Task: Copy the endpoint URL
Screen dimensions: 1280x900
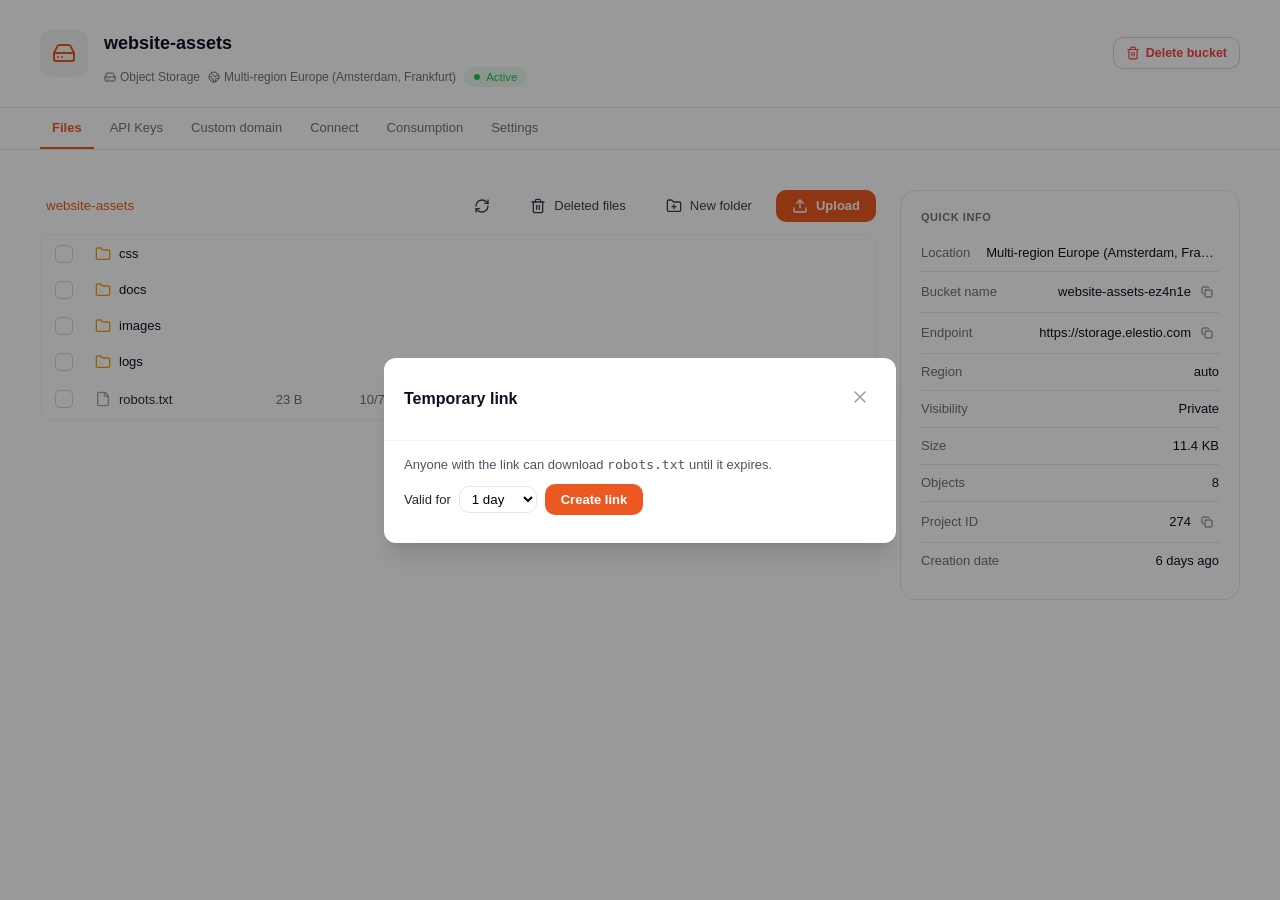Action: 1207,333
